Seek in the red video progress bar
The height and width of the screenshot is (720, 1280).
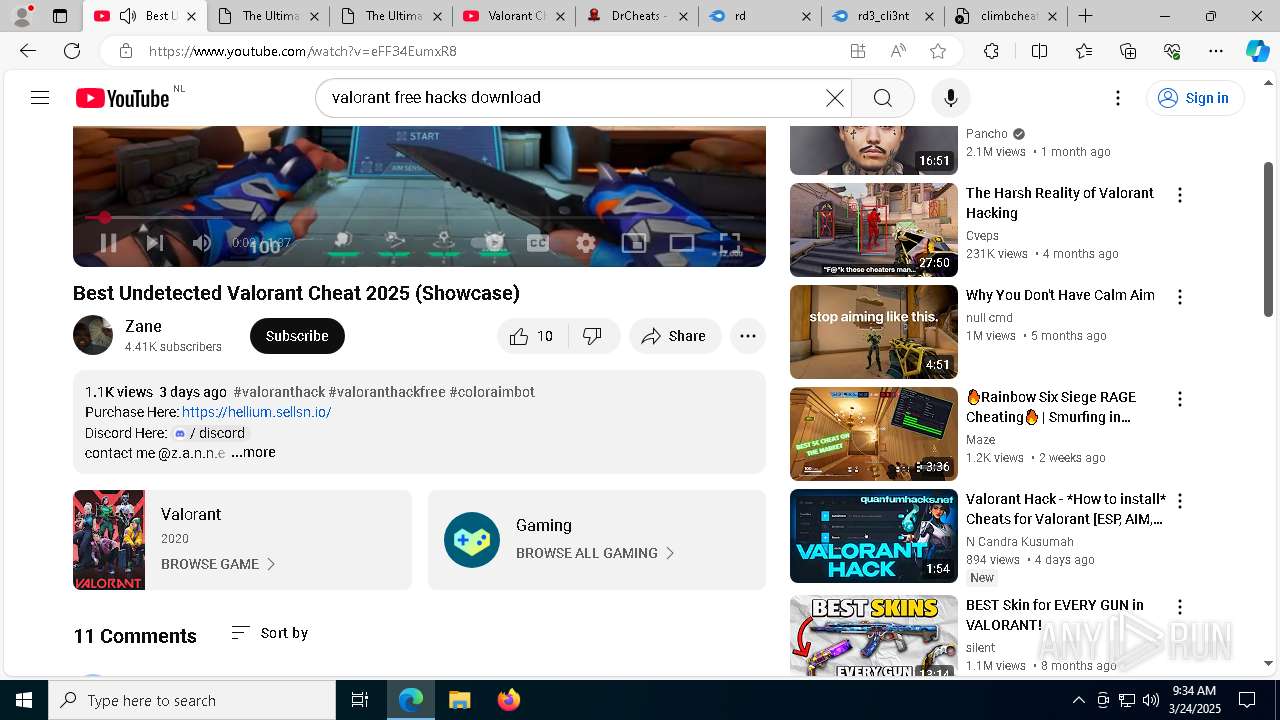tap(419, 217)
